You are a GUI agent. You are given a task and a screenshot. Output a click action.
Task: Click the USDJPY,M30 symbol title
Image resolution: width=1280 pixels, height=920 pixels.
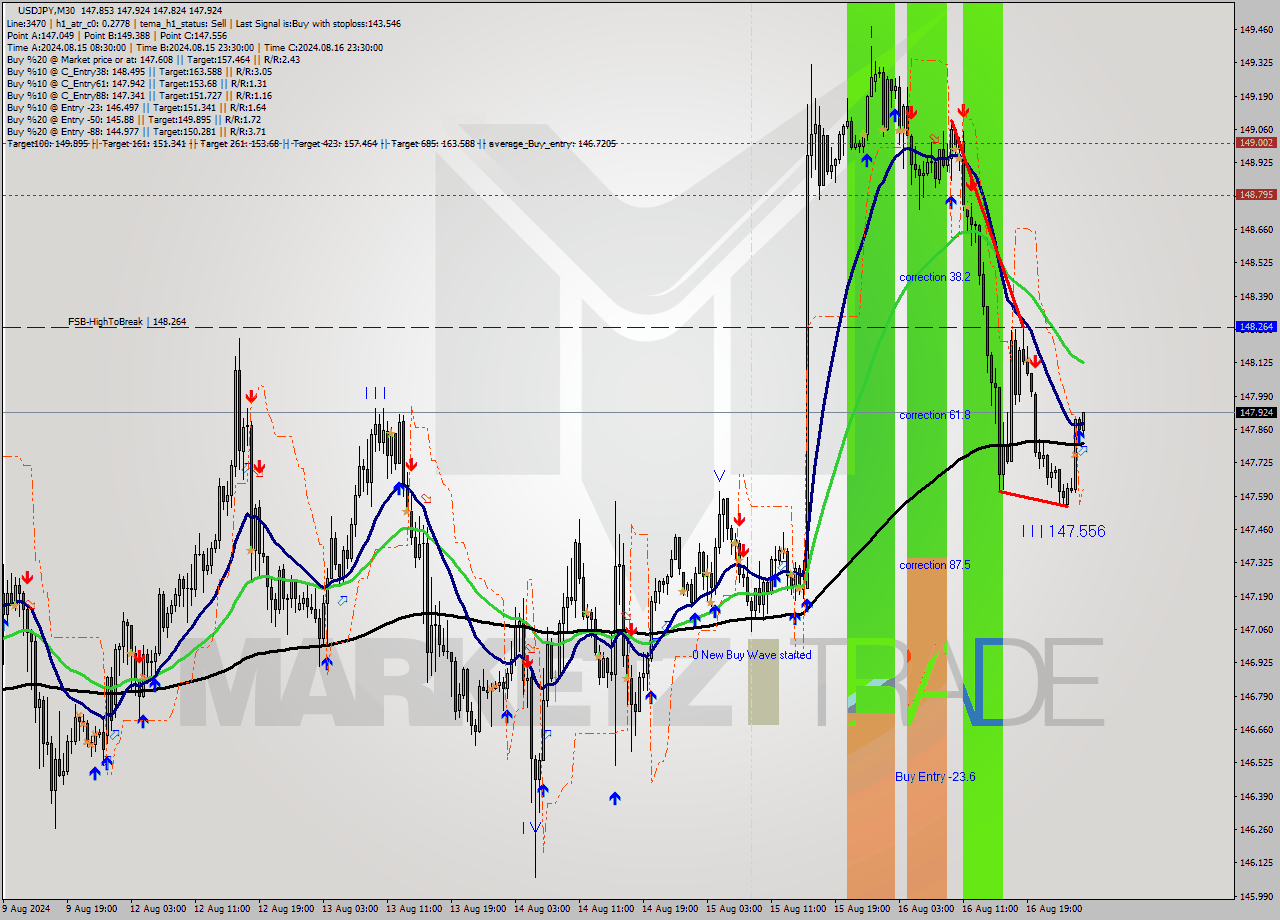46,10
